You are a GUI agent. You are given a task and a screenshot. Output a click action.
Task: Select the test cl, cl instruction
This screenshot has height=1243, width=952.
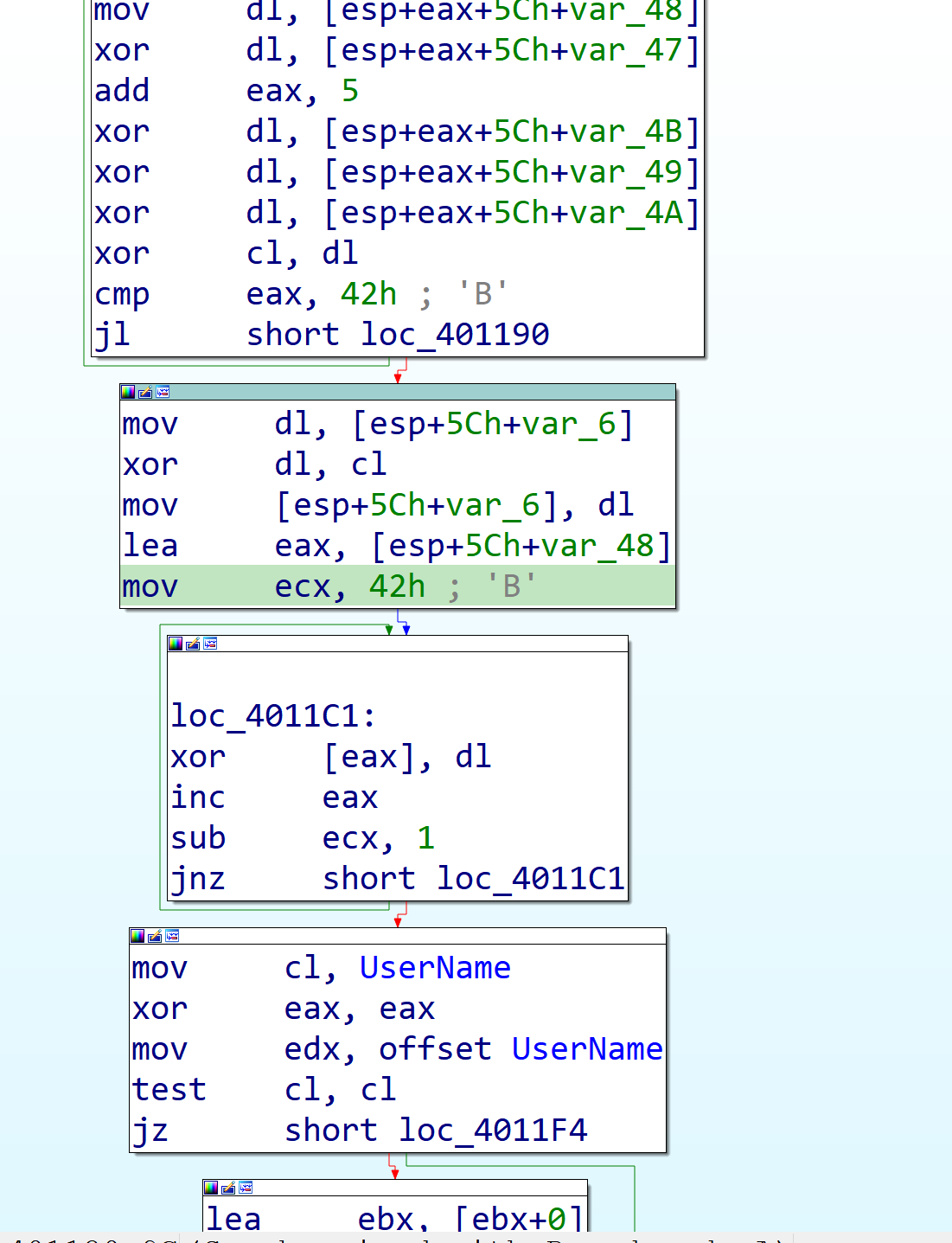[x=264, y=1090]
